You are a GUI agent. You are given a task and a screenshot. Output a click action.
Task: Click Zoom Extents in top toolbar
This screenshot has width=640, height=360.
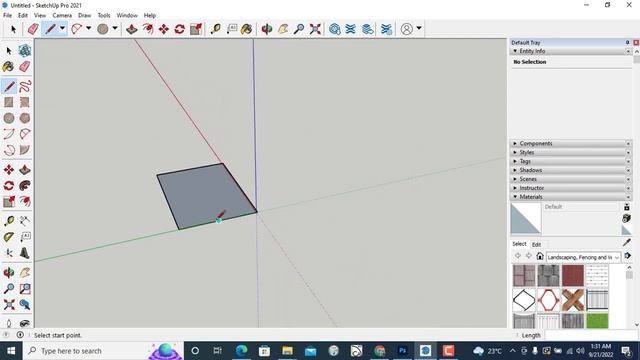[315, 29]
